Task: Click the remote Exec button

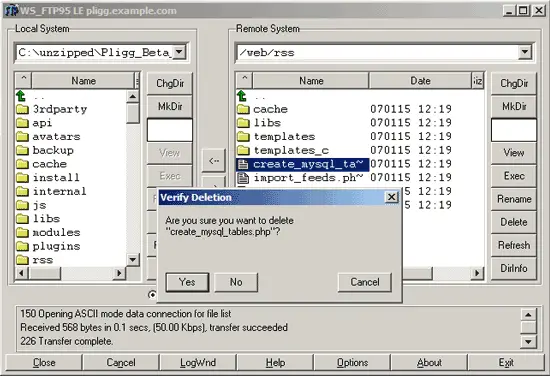Action: click(x=514, y=176)
